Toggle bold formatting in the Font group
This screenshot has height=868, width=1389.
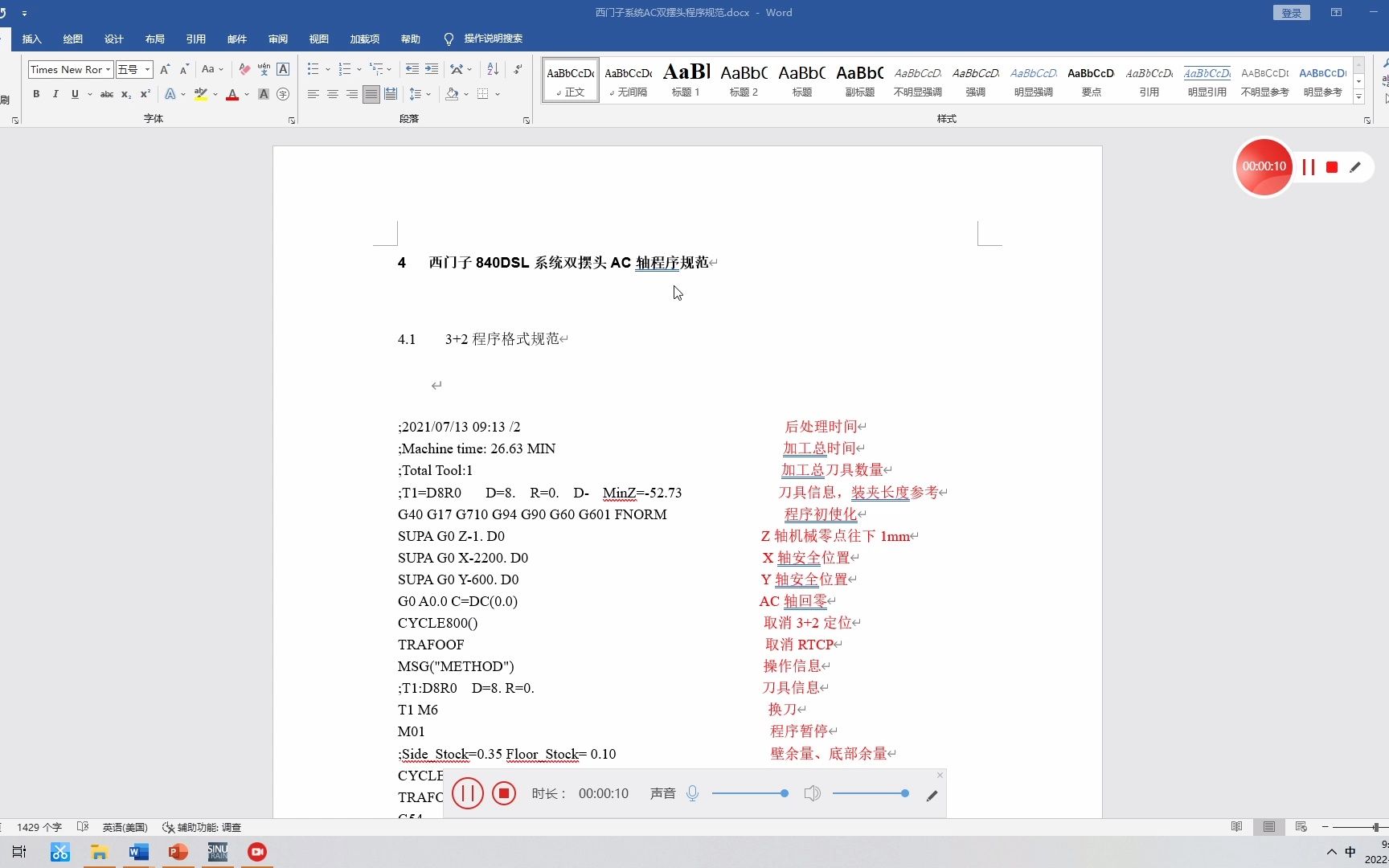point(36,94)
